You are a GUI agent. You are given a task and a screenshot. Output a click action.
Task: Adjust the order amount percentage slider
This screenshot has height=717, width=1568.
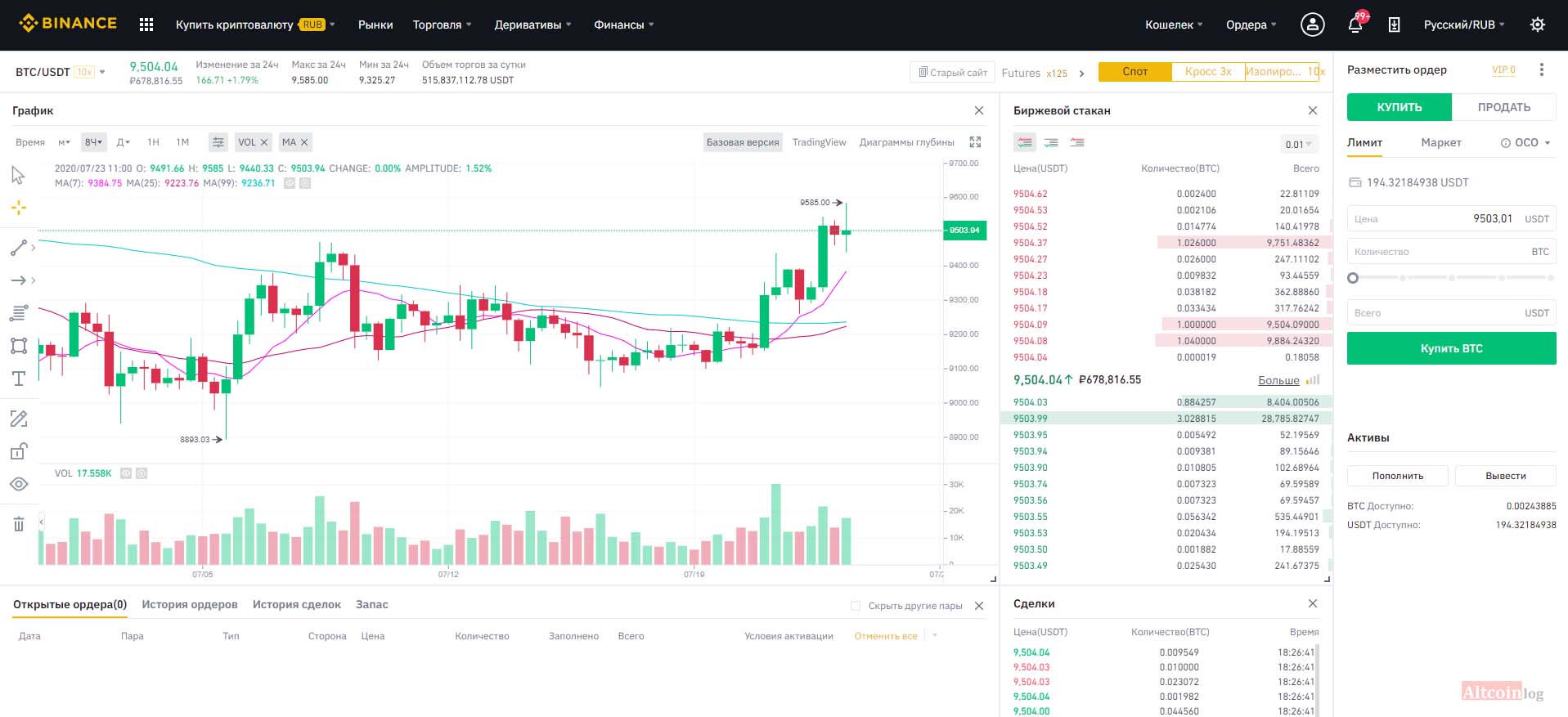pyautogui.click(x=1452, y=278)
